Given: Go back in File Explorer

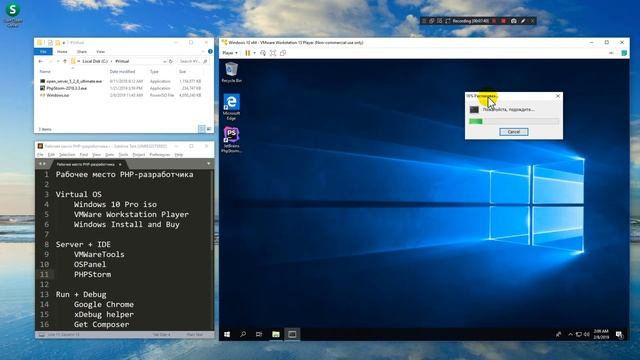Looking at the screenshot, I should (x=40, y=61).
